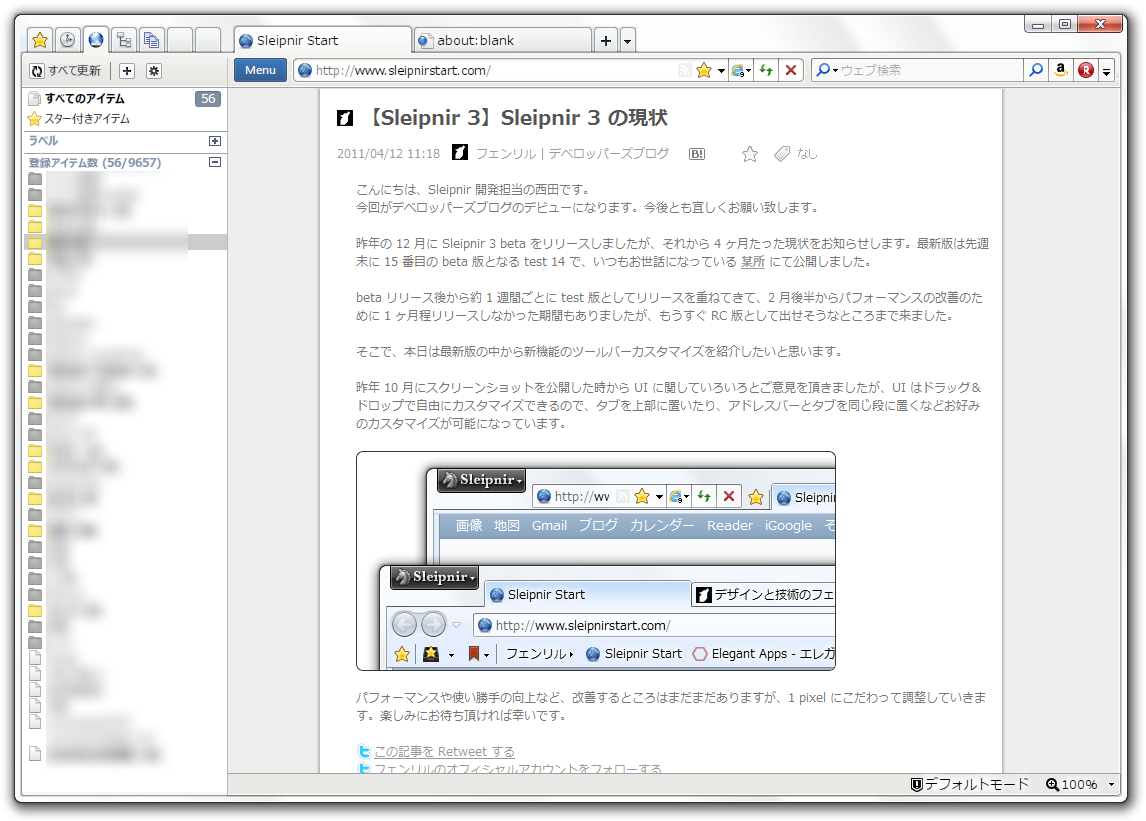1146x821 pixels.
Task: Stop loading with the red X
Action: [x=791, y=70]
